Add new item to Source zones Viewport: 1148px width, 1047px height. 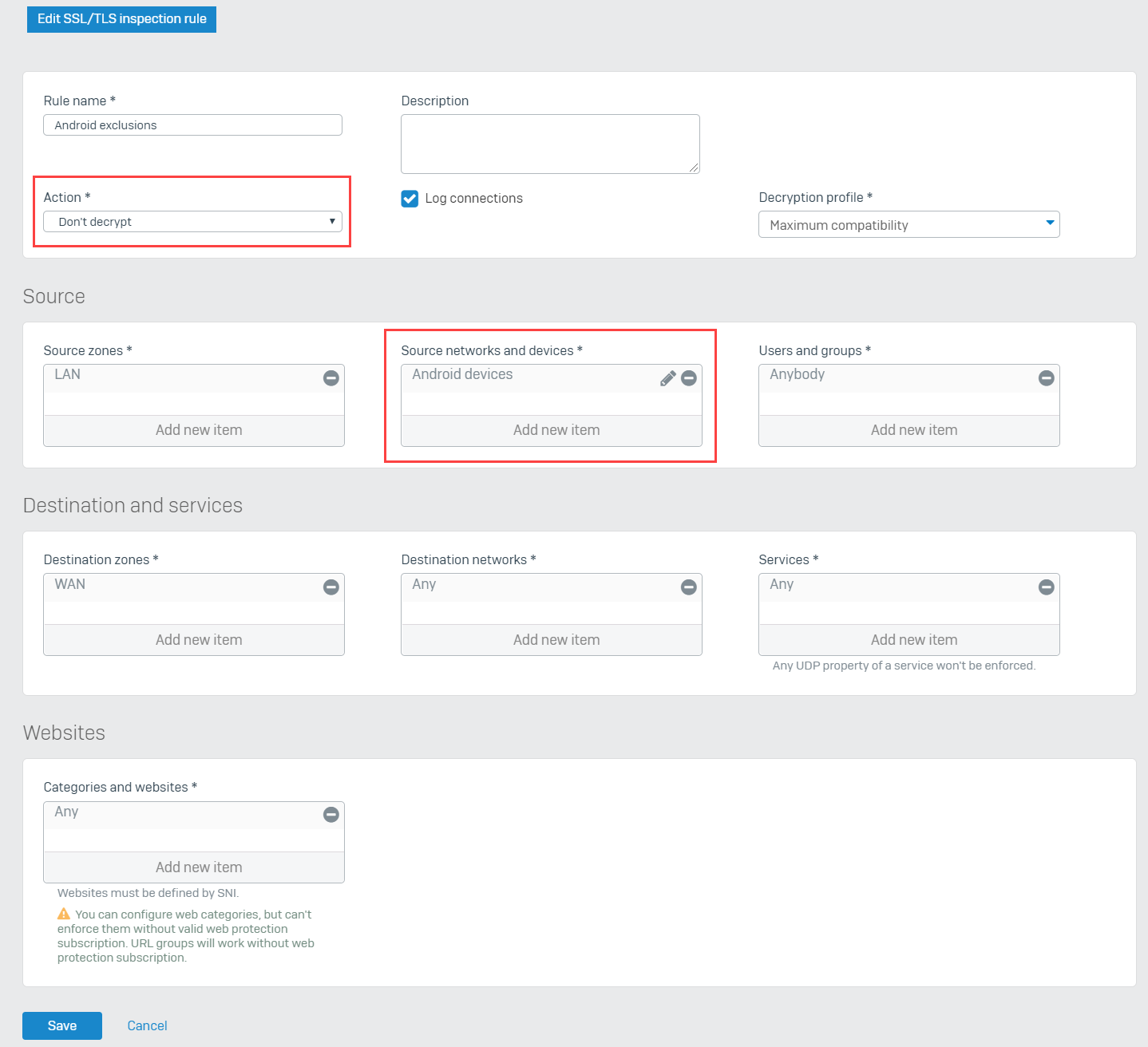pos(193,430)
